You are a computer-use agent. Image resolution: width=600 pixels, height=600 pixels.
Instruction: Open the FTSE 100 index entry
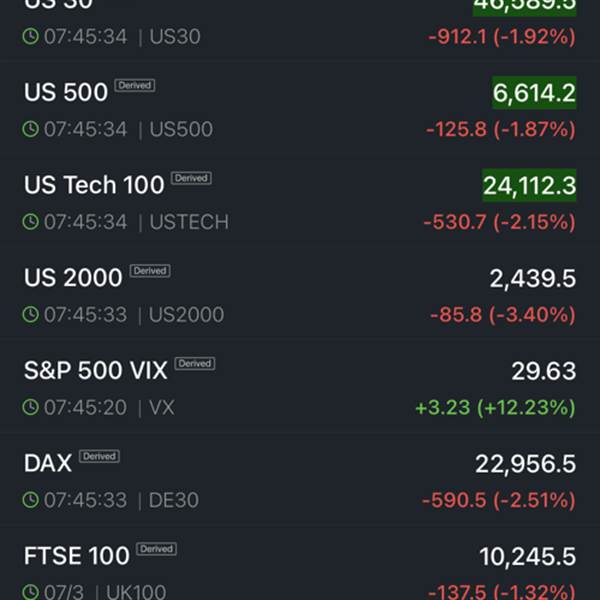click(77, 555)
